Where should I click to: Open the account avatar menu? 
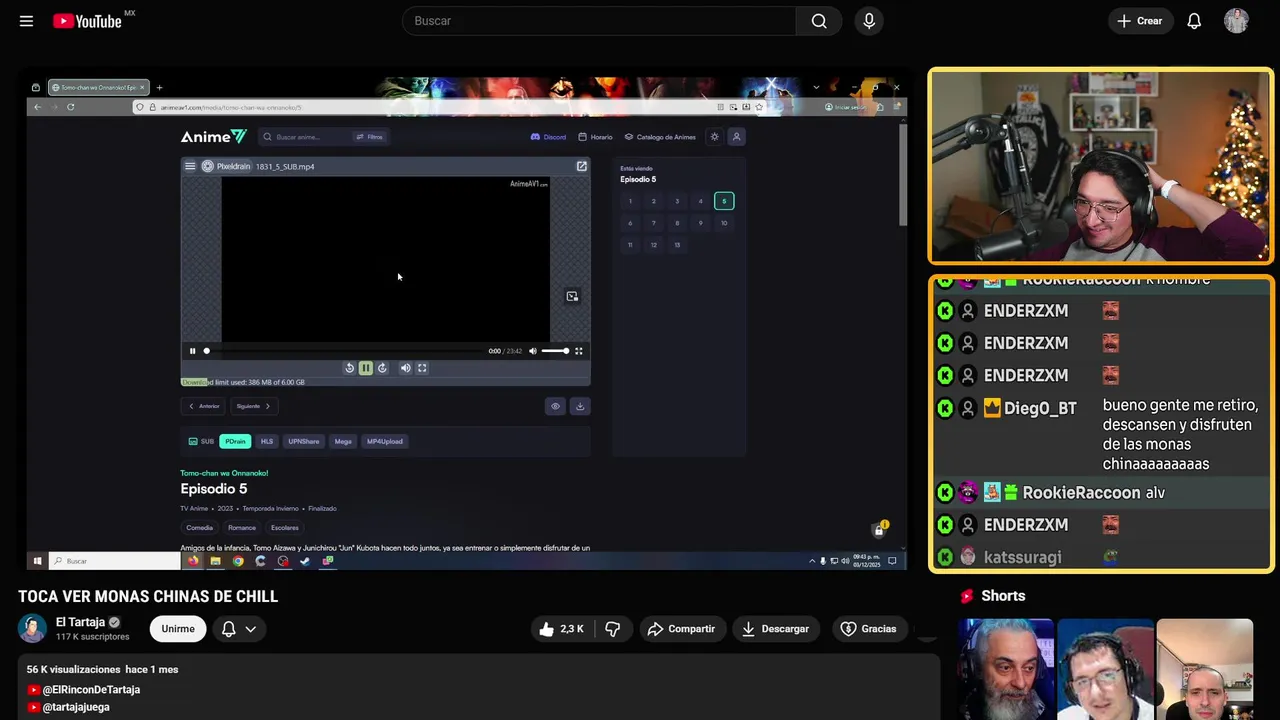[1236, 21]
